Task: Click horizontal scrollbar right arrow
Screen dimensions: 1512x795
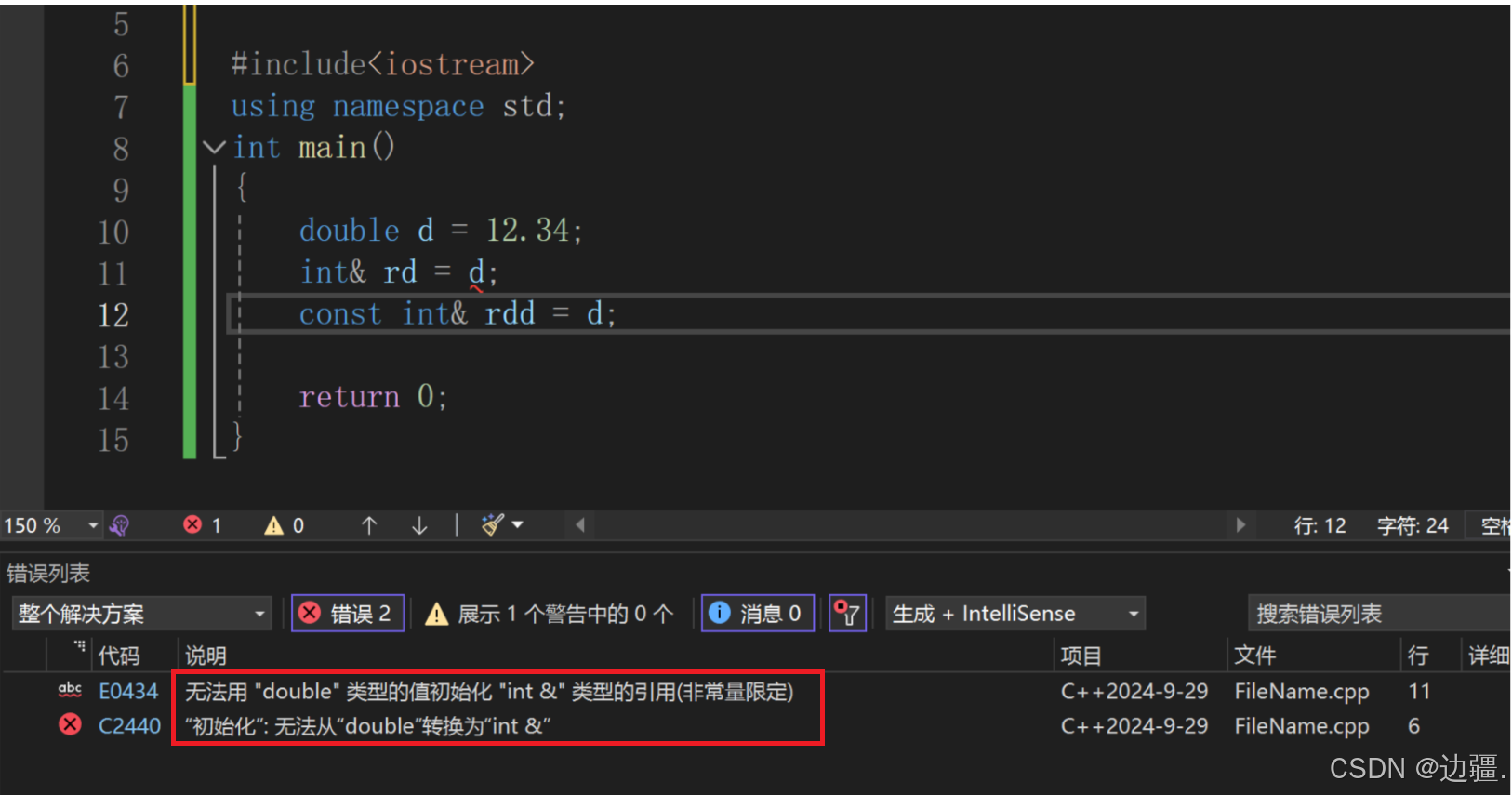Action: (x=1240, y=525)
